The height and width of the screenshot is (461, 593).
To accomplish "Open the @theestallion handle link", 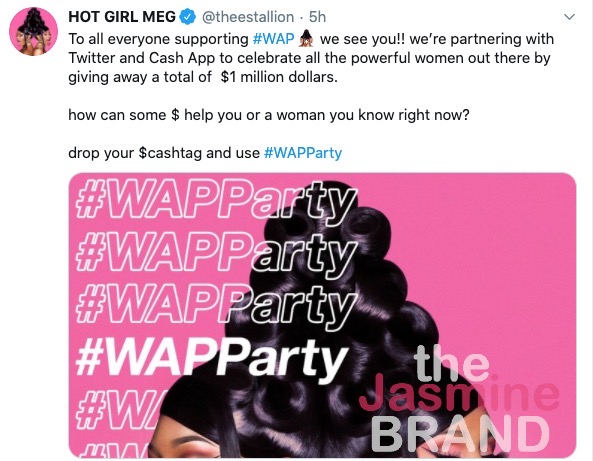I will 248,17.
